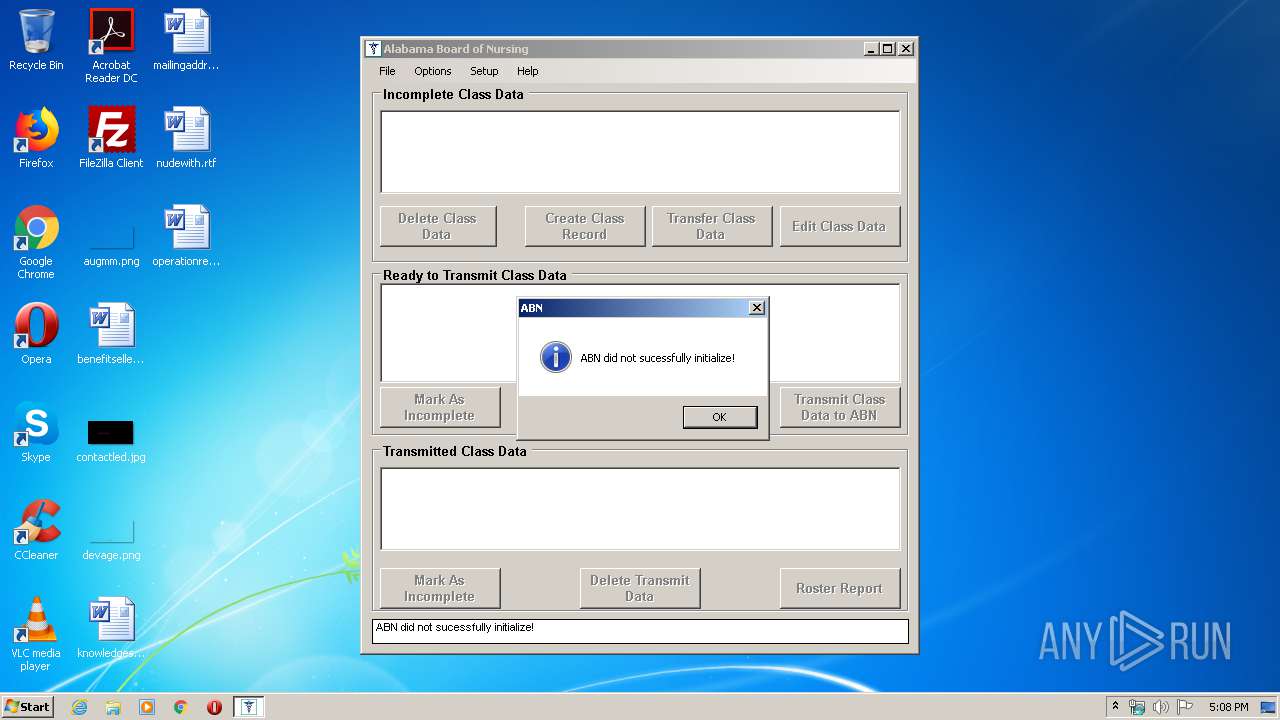The height and width of the screenshot is (720, 1280).
Task: Click Mark As Incomplete under Transmitted Class Data
Action: 439,588
